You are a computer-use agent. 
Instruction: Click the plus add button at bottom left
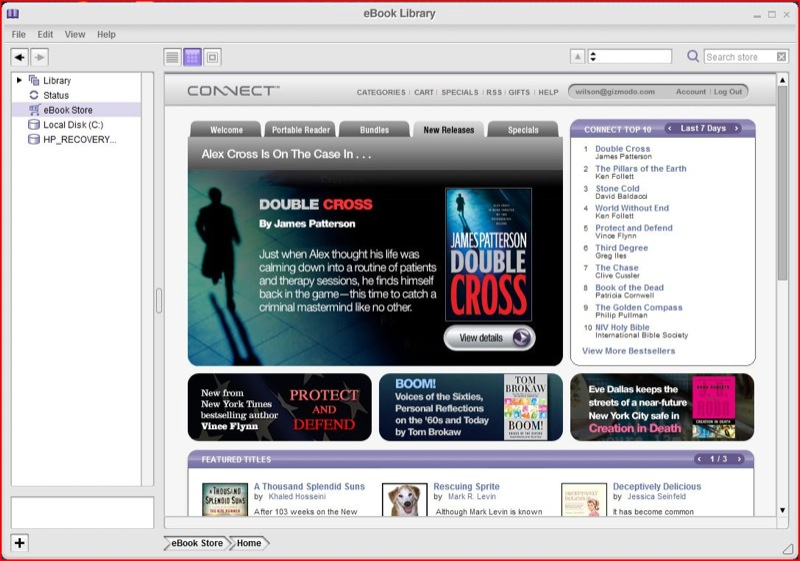[19, 543]
